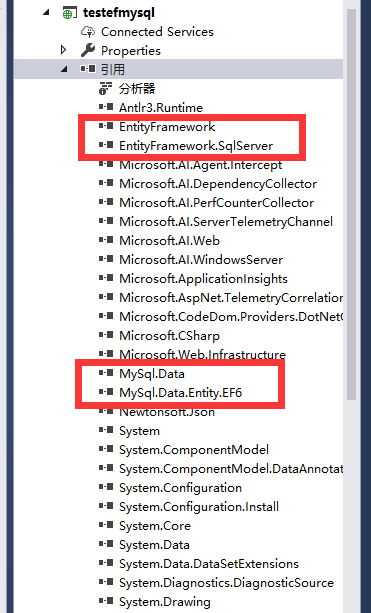Select Microsoft.AI.DependencyCollector reference name

coord(218,184)
